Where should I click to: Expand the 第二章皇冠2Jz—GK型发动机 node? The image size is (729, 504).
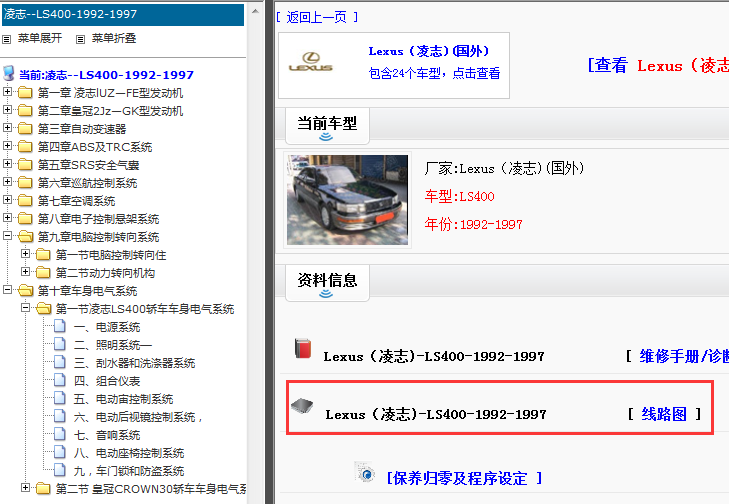pos(7,110)
